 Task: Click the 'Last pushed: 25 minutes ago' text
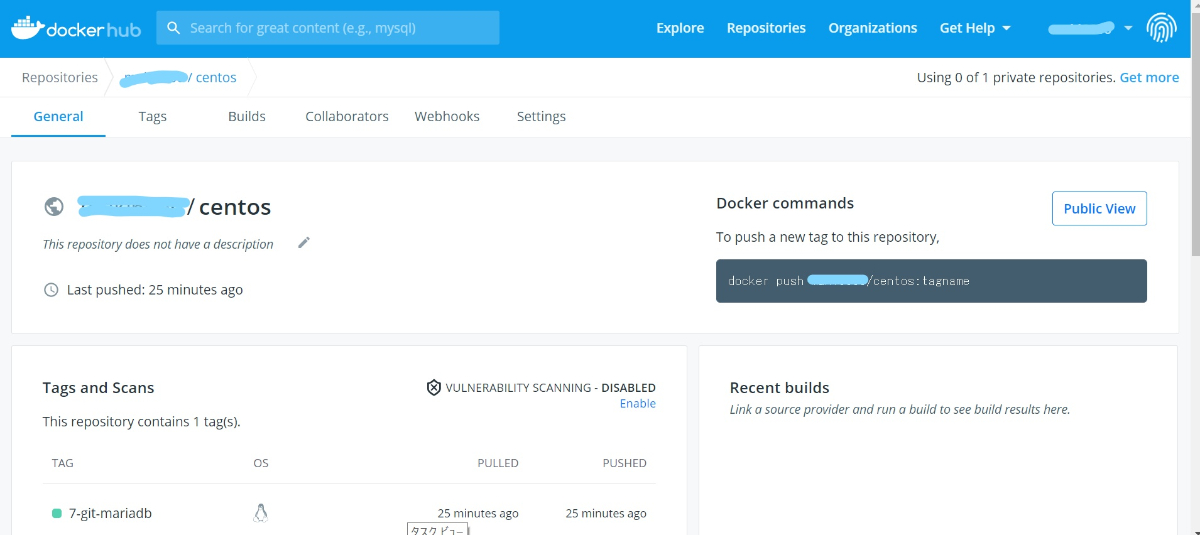point(155,290)
